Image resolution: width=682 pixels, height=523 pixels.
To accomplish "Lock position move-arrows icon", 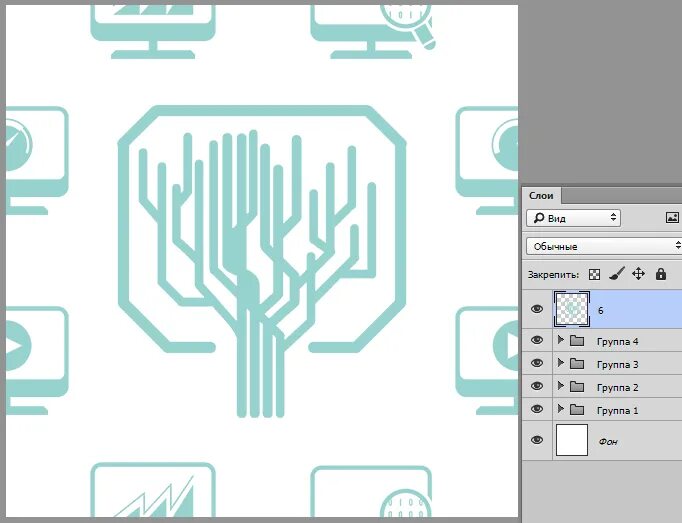I will [x=638, y=274].
